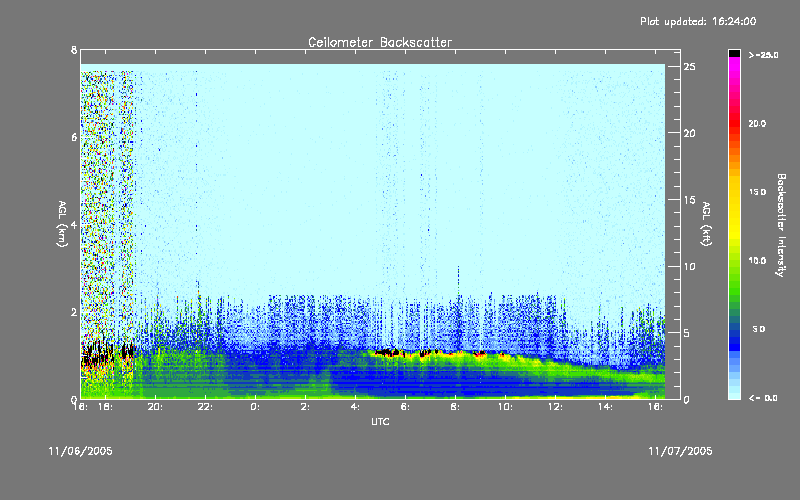Click the ">-25.0" colorbar maximum label

764,55
